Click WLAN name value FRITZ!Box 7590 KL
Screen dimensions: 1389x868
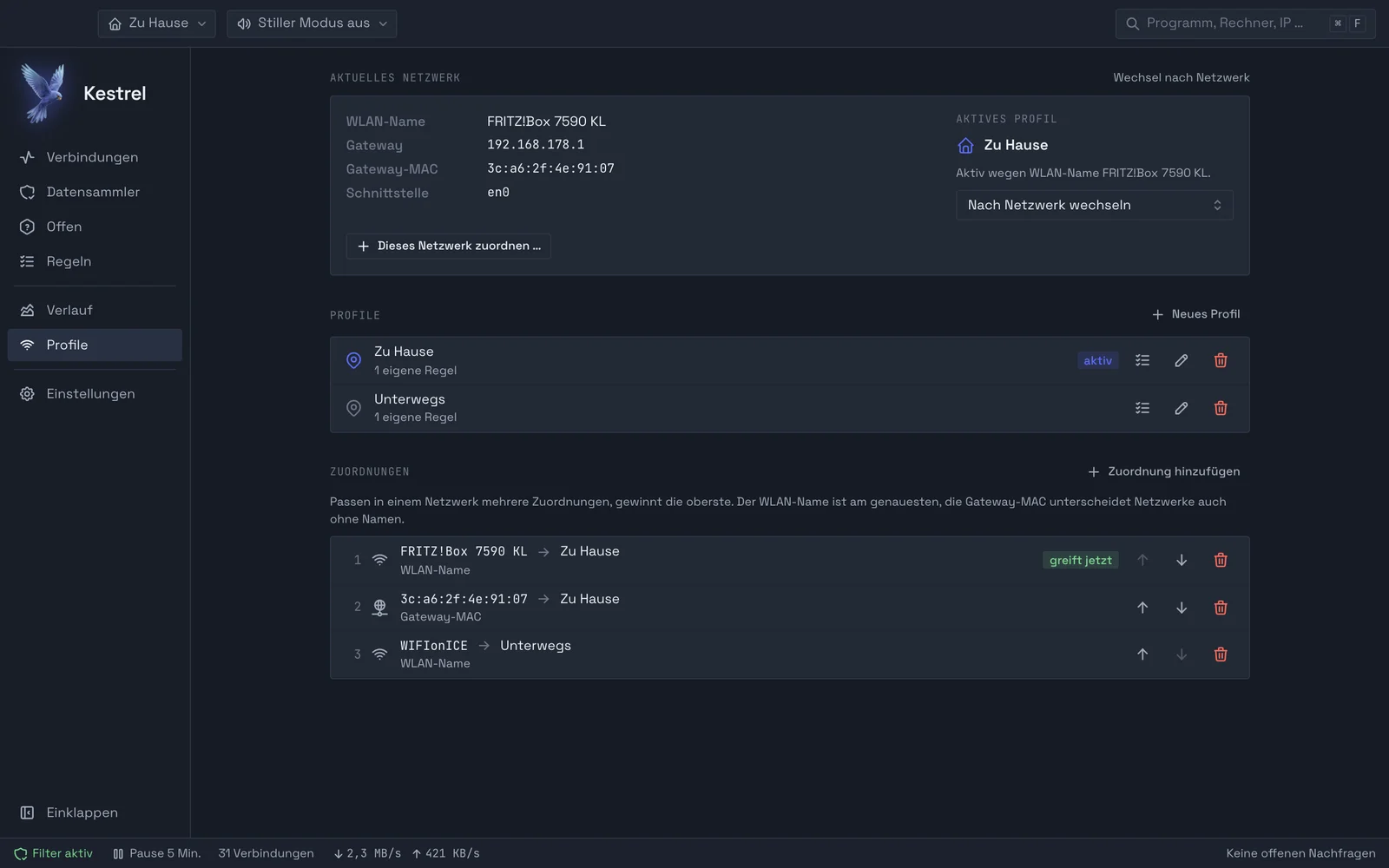point(546,122)
